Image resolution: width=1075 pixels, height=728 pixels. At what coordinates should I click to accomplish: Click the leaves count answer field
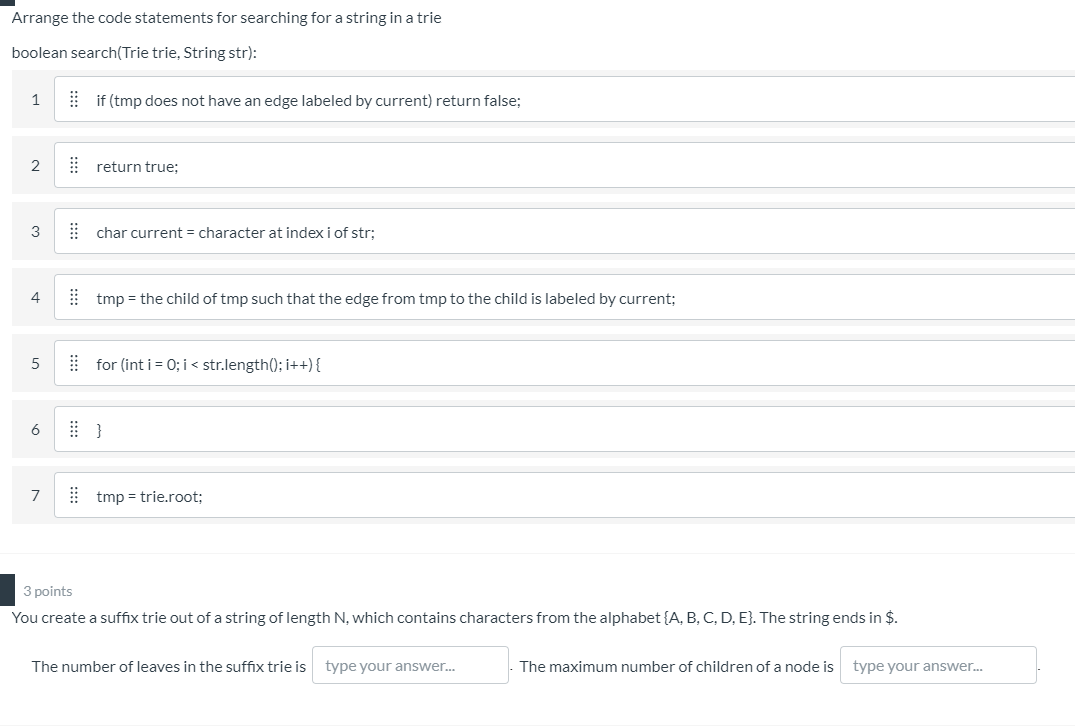point(410,664)
